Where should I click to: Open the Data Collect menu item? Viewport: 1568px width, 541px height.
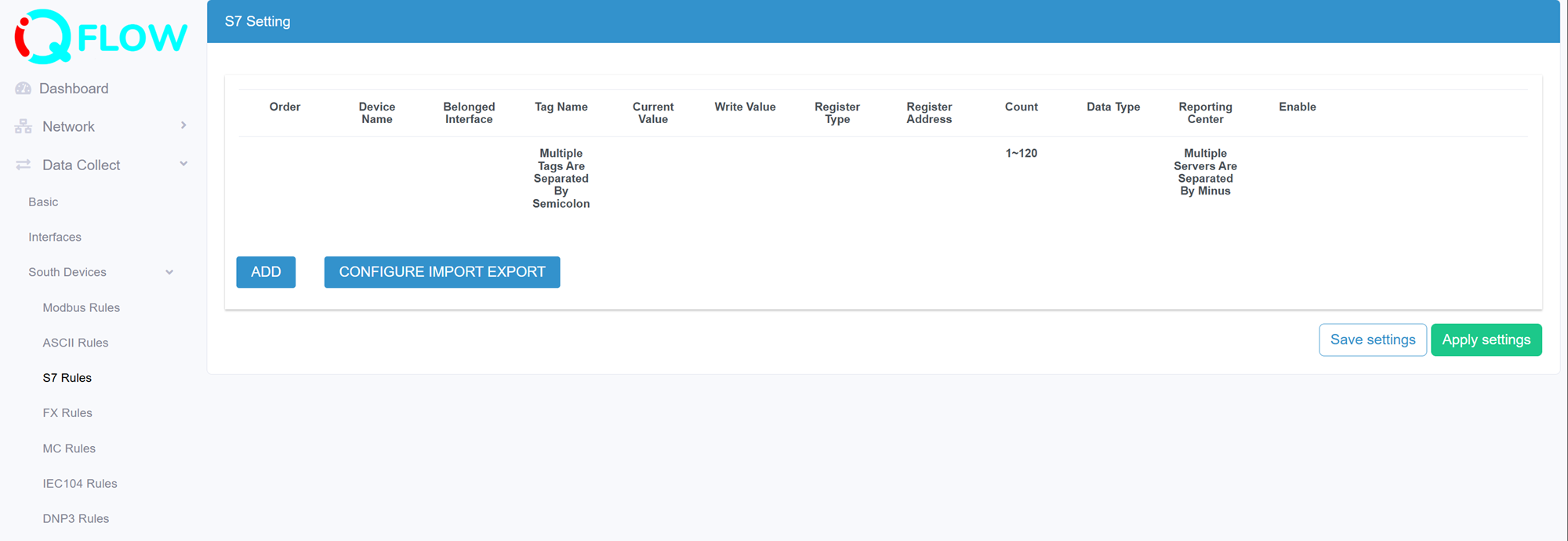[81, 165]
